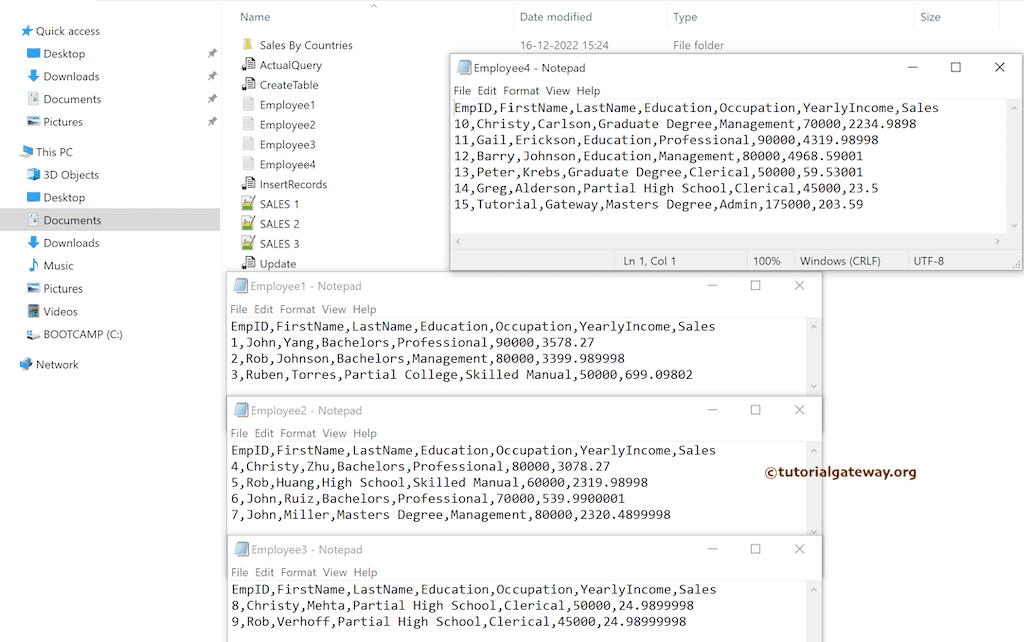Image resolution: width=1024 pixels, height=642 pixels.
Task: Open Edit menu in Employee2 Notepad
Action: (264, 434)
